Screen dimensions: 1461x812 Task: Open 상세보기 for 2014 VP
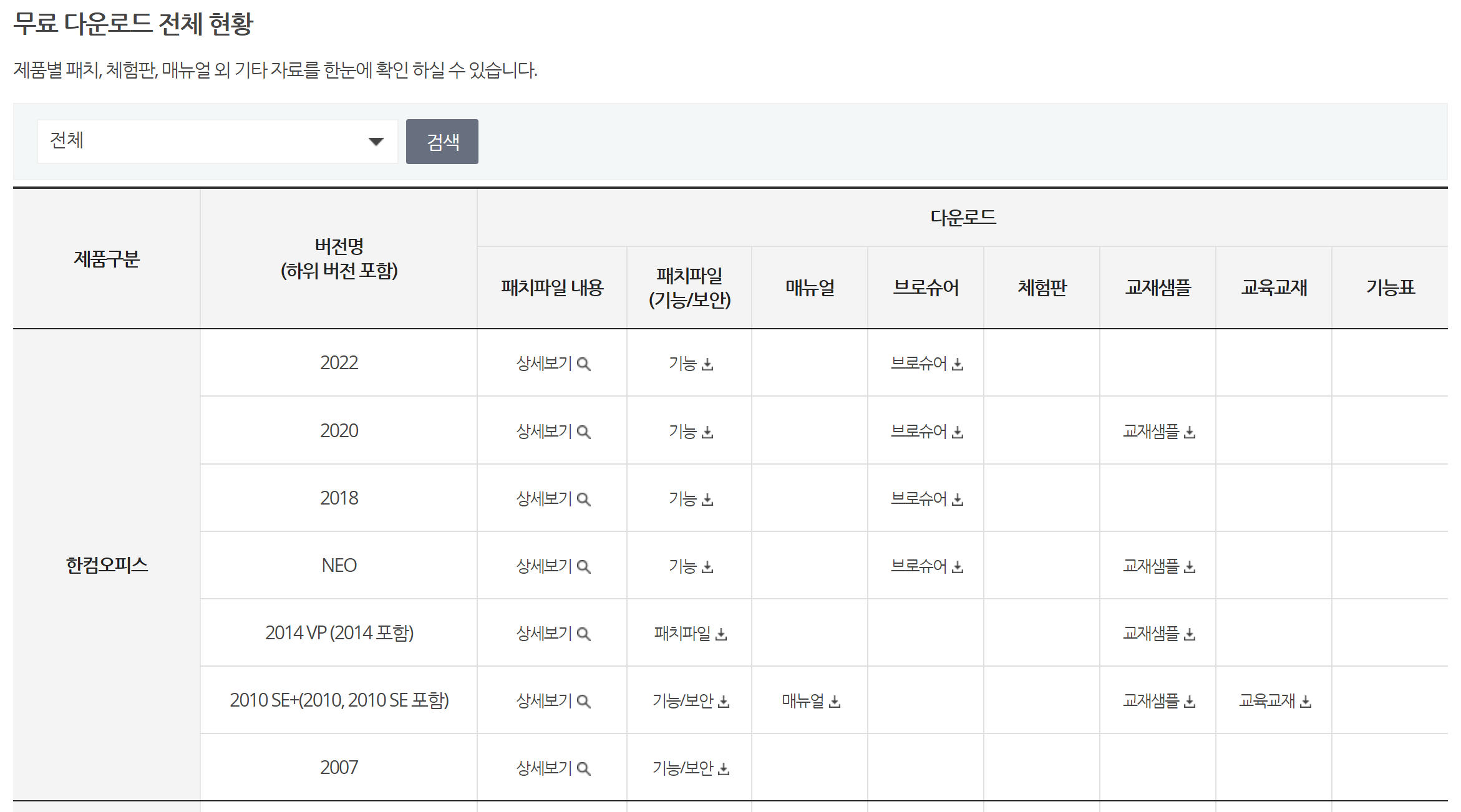tap(552, 634)
